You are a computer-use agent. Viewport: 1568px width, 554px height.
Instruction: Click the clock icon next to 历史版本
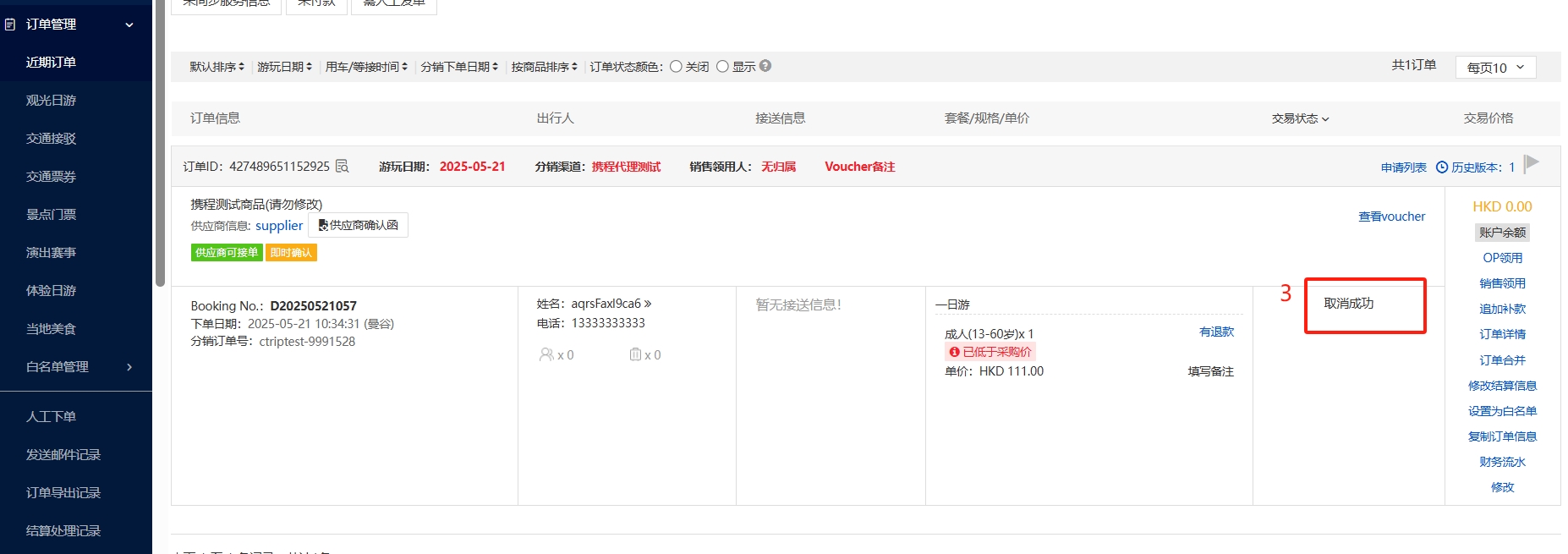1442,167
